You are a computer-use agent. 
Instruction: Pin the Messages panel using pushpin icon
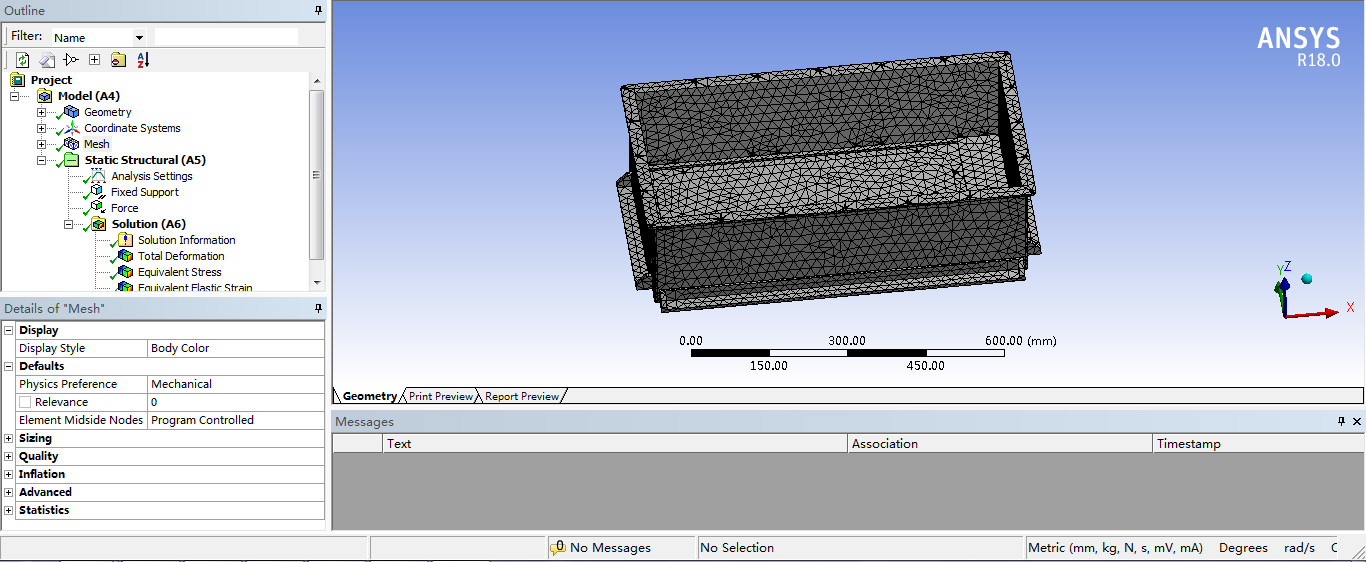(x=1342, y=422)
